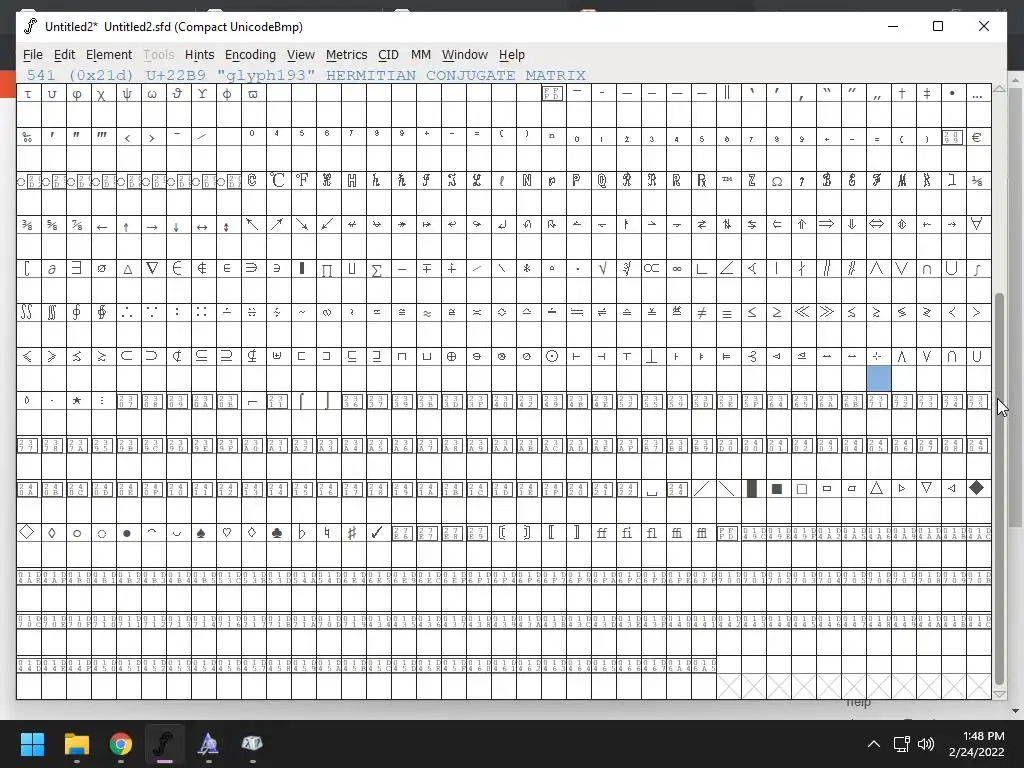Open the CID menu
This screenshot has width=1024, height=768.
[x=388, y=55]
